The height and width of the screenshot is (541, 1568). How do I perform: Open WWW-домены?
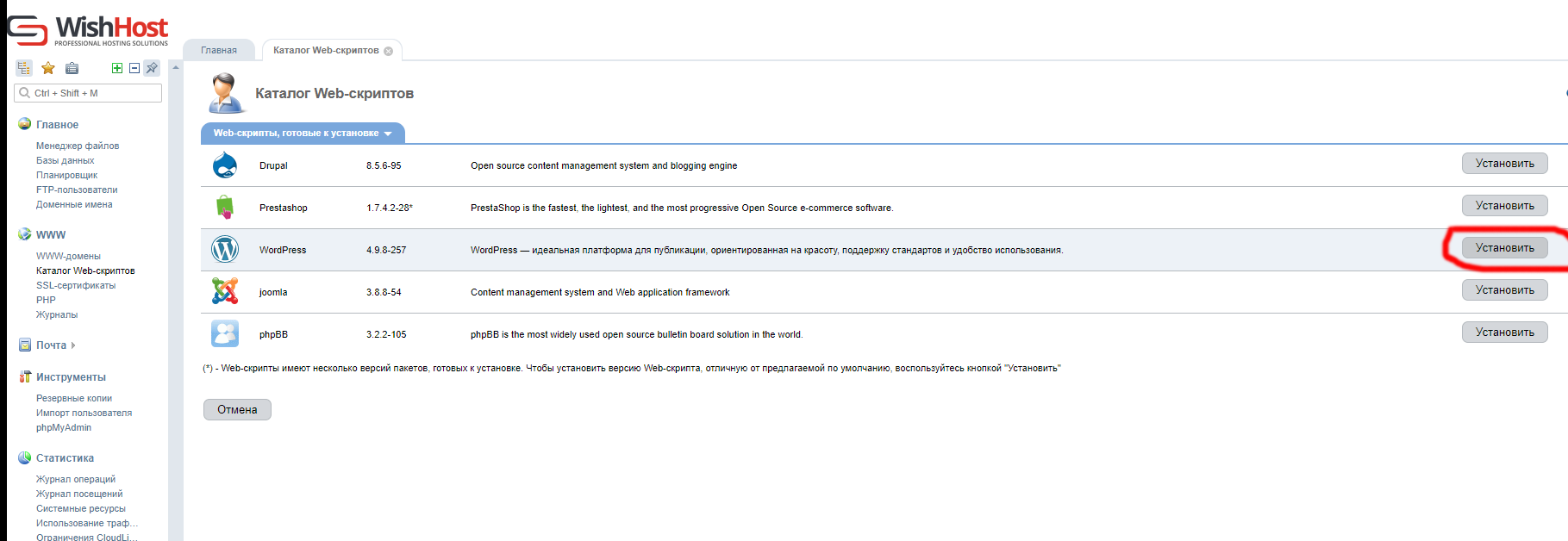click(68, 256)
